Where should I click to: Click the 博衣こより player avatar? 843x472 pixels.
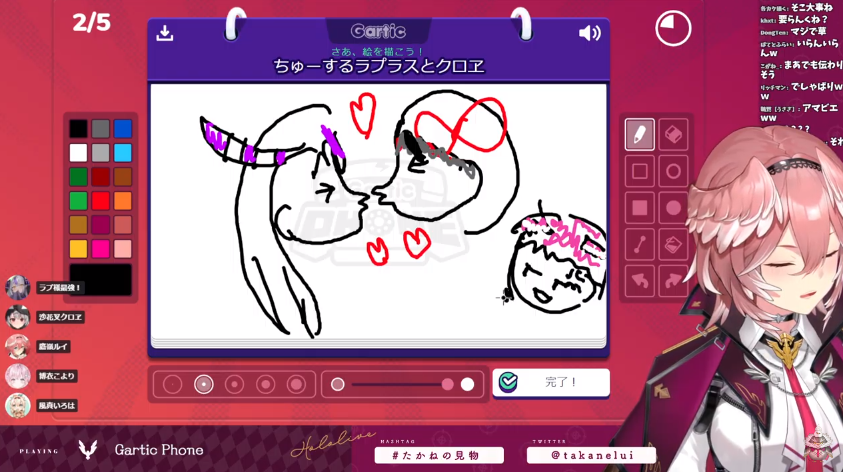click(18, 376)
